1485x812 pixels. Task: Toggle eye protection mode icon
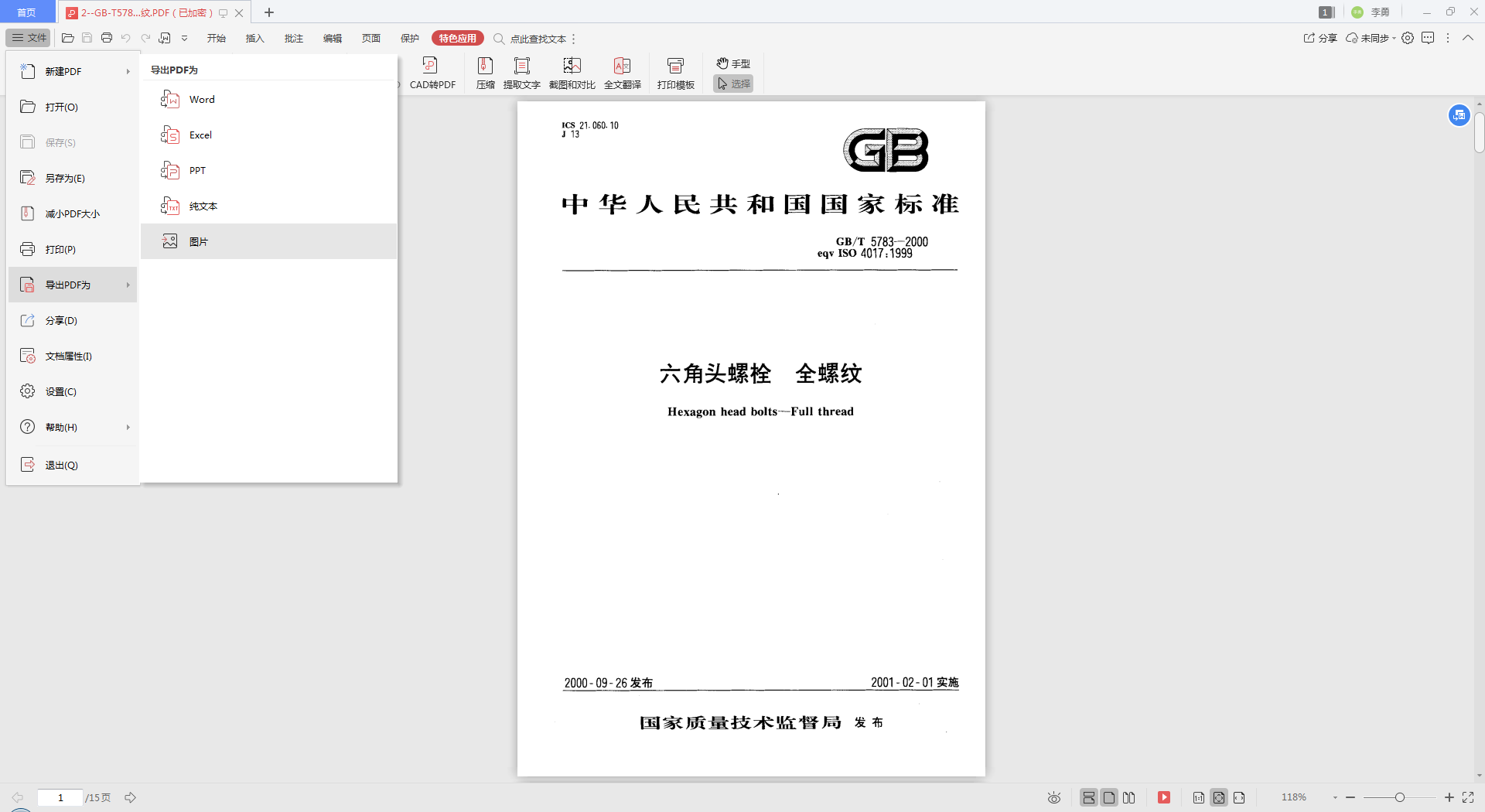tap(1054, 797)
